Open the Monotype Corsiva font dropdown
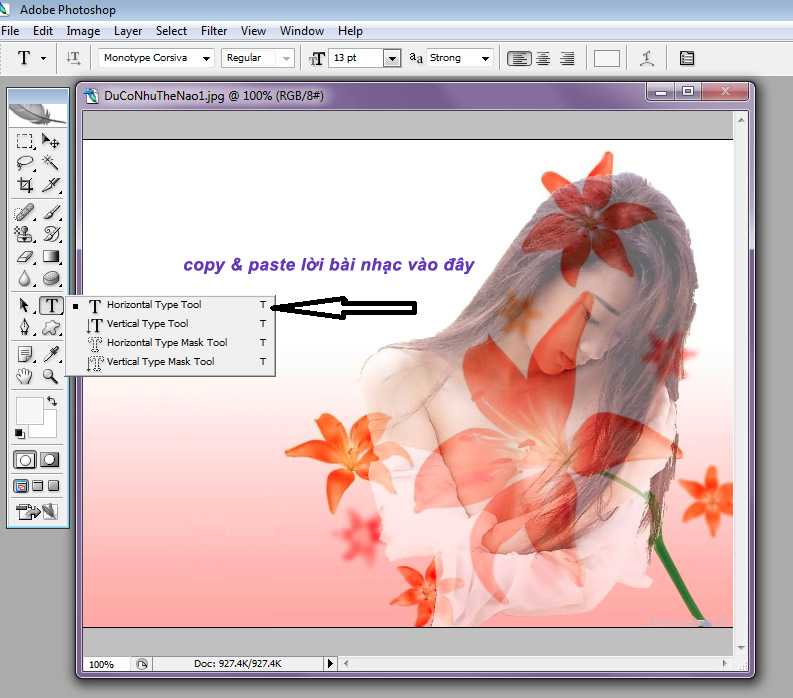793x698 pixels. [x=206, y=58]
